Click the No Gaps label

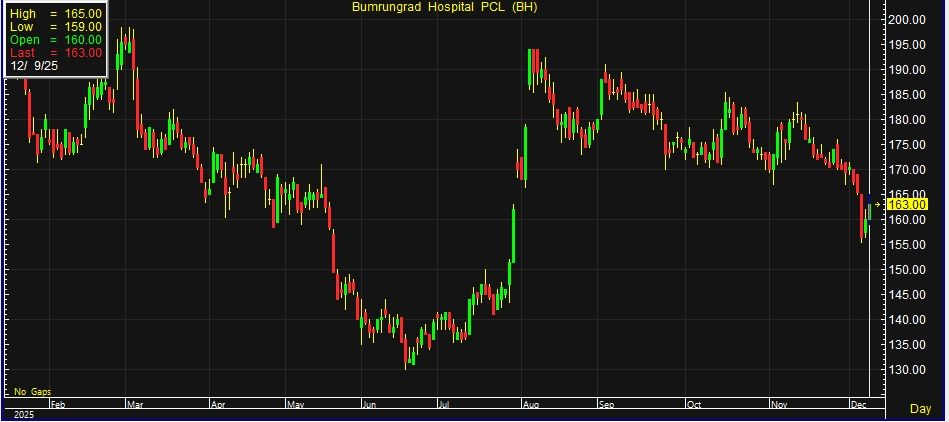tap(32, 390)
